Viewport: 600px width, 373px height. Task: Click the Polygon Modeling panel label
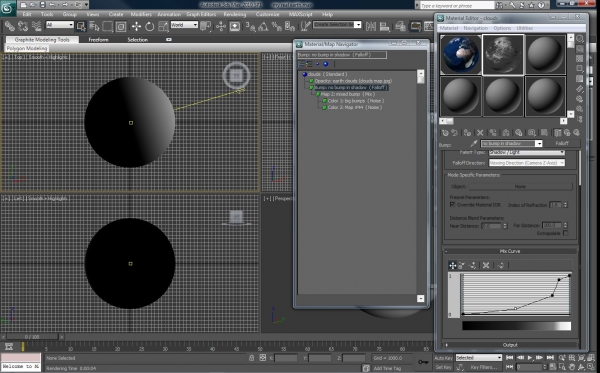27,49
